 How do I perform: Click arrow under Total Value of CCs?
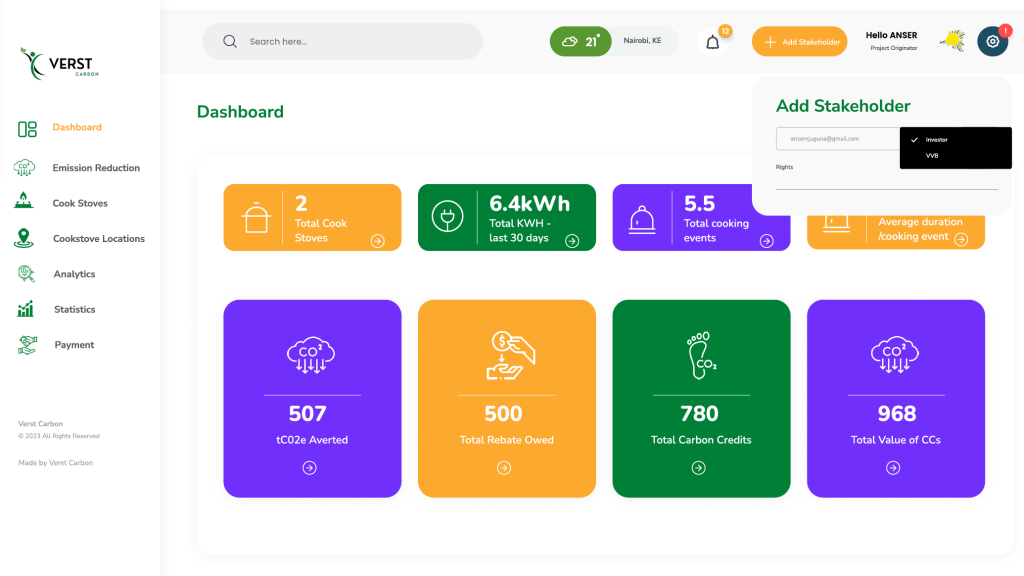[x=893, y=467]
